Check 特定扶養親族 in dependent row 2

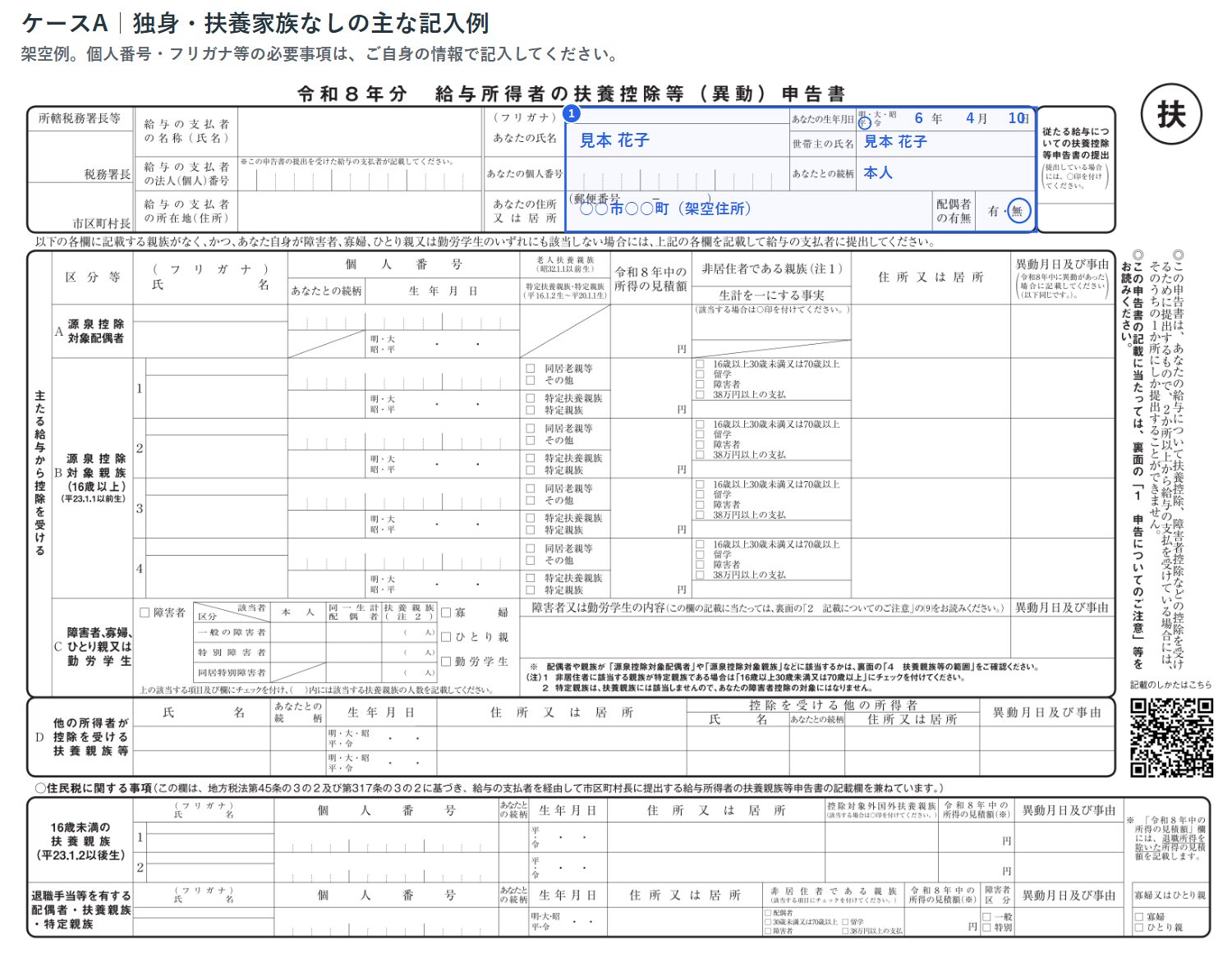tap(531, 458)
